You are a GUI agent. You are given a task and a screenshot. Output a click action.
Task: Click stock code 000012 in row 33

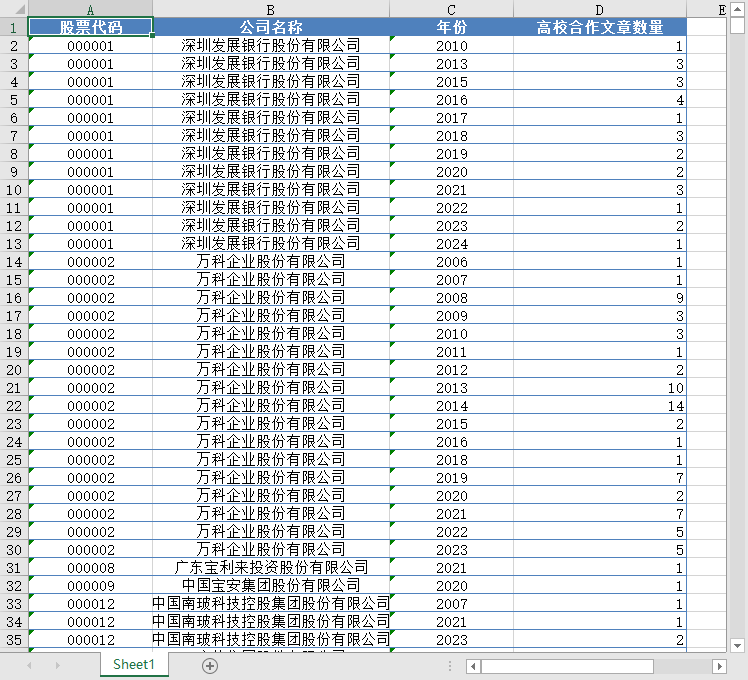[91, 604]
